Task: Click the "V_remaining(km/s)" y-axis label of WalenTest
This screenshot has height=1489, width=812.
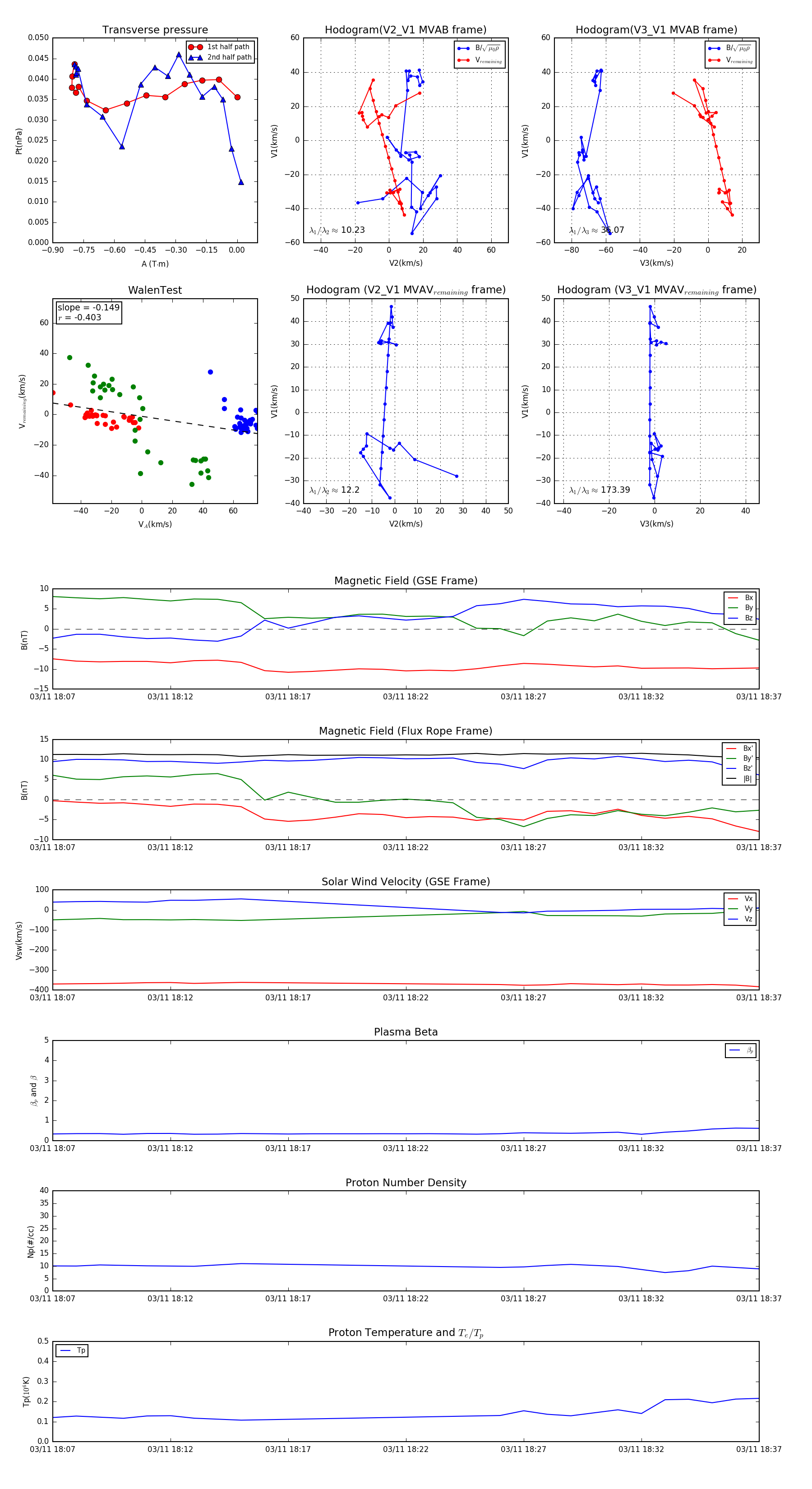Action: point(22,401)
